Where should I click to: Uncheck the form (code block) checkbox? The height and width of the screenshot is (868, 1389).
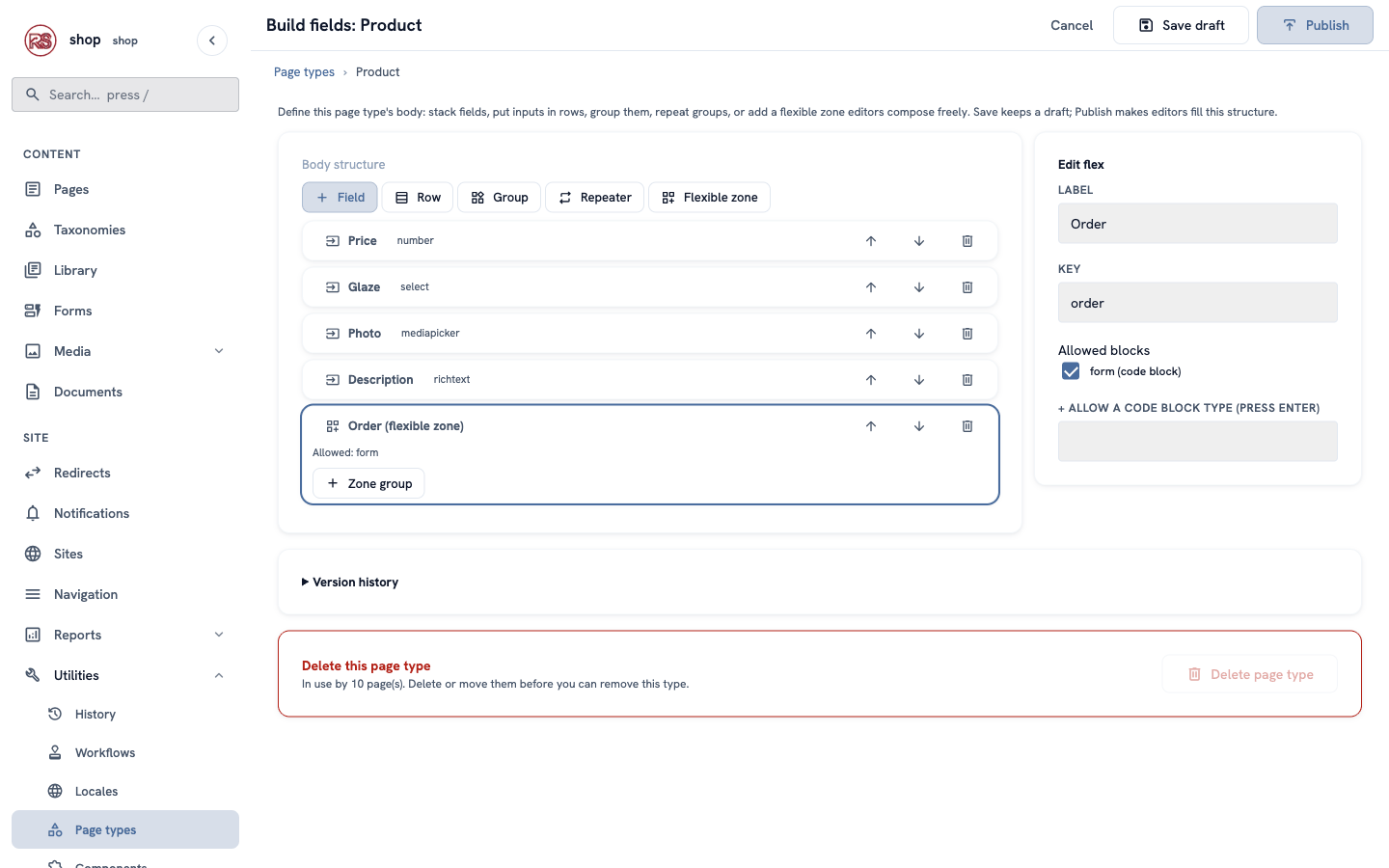(1071, 371)
